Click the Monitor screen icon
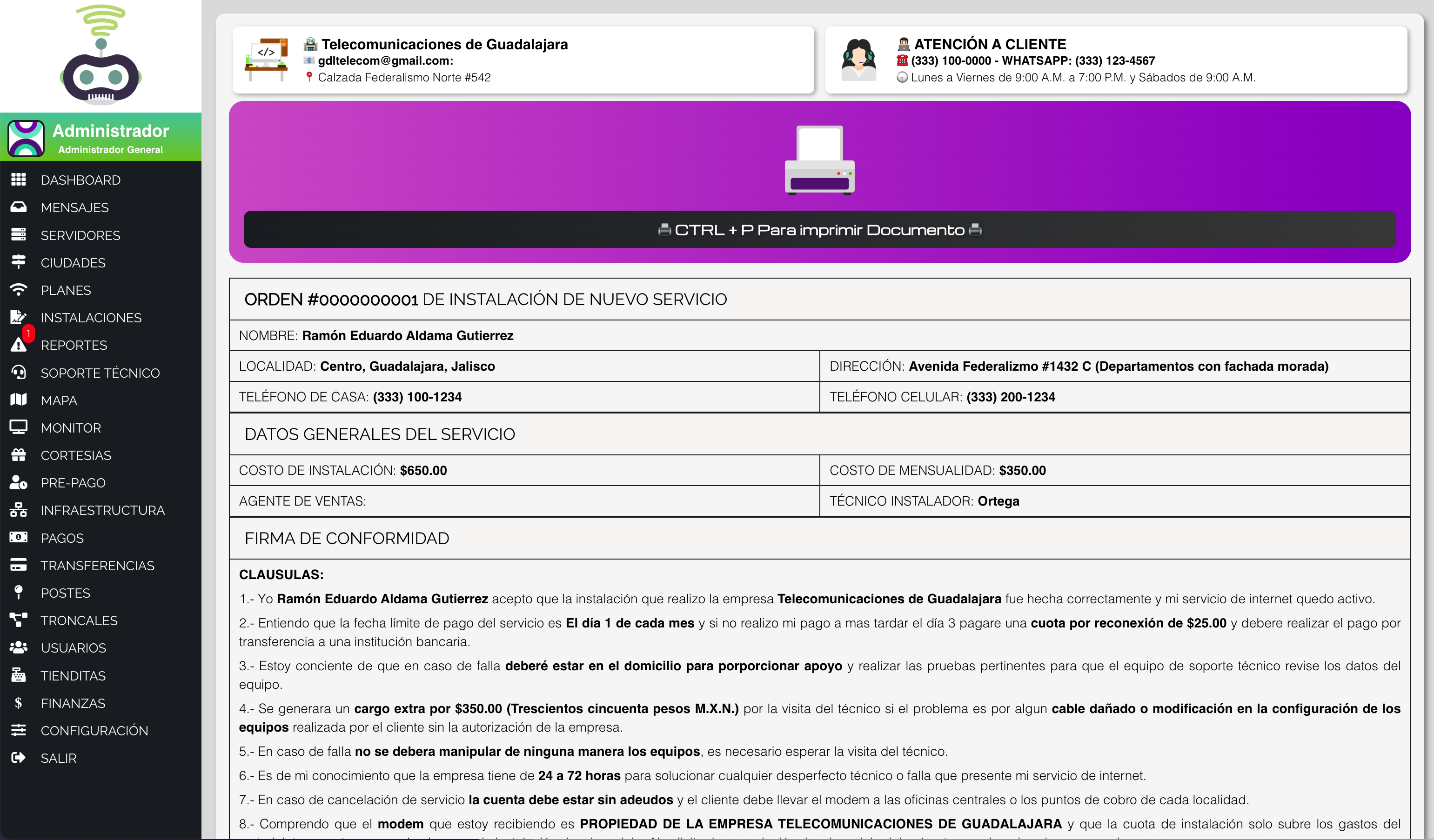The image size is (1434, 840). (x=18, y=427)
